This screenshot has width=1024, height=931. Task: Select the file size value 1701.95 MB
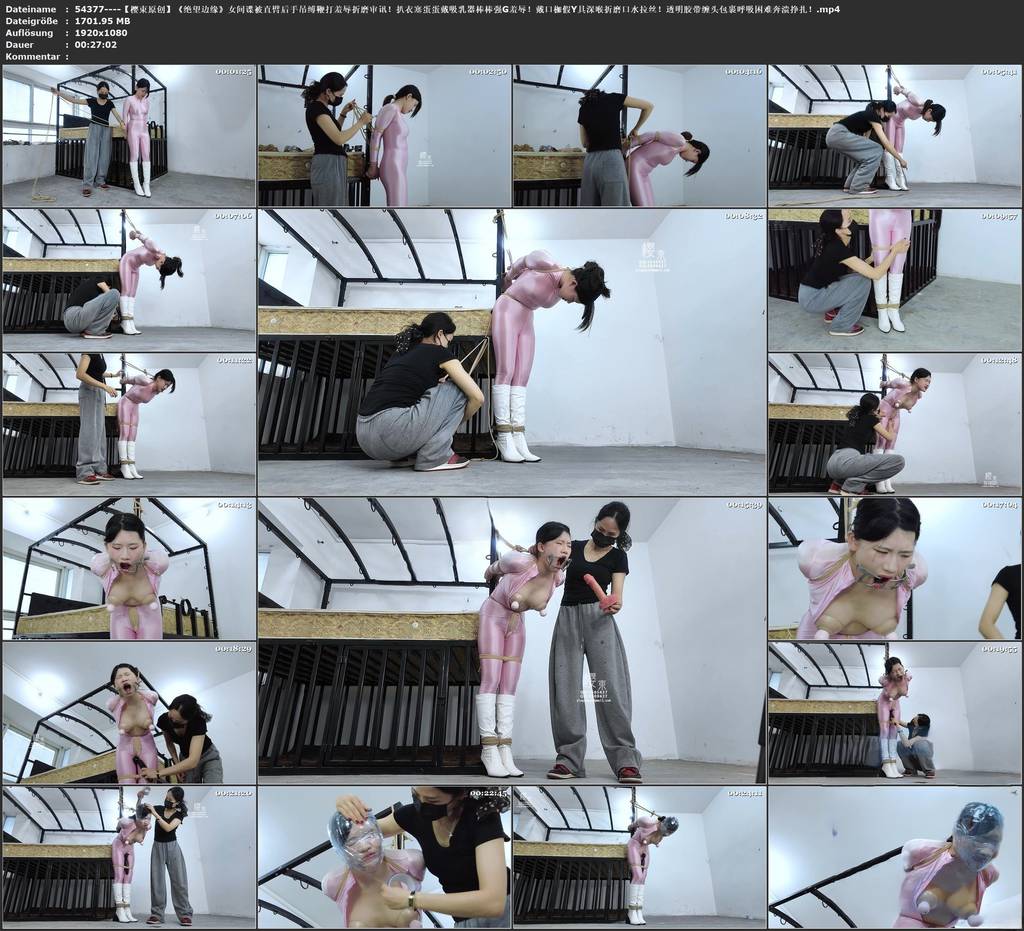coord(102,21)
